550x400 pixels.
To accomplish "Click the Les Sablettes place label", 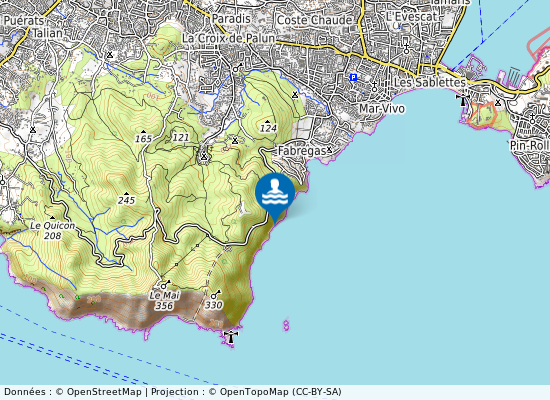I will click(x=430, y=82).
